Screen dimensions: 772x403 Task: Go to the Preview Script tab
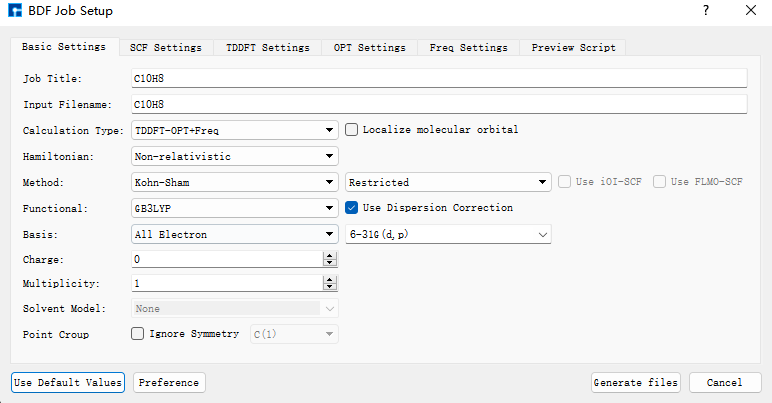coord(574,47)
